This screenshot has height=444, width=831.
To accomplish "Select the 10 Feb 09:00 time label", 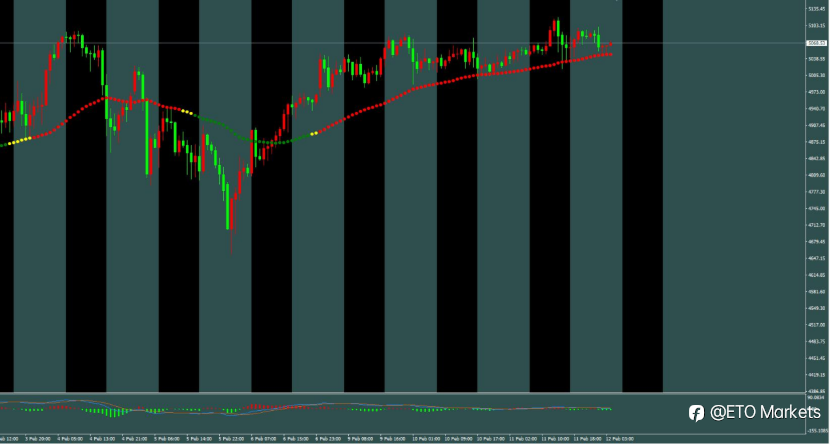I will [458, 439].
